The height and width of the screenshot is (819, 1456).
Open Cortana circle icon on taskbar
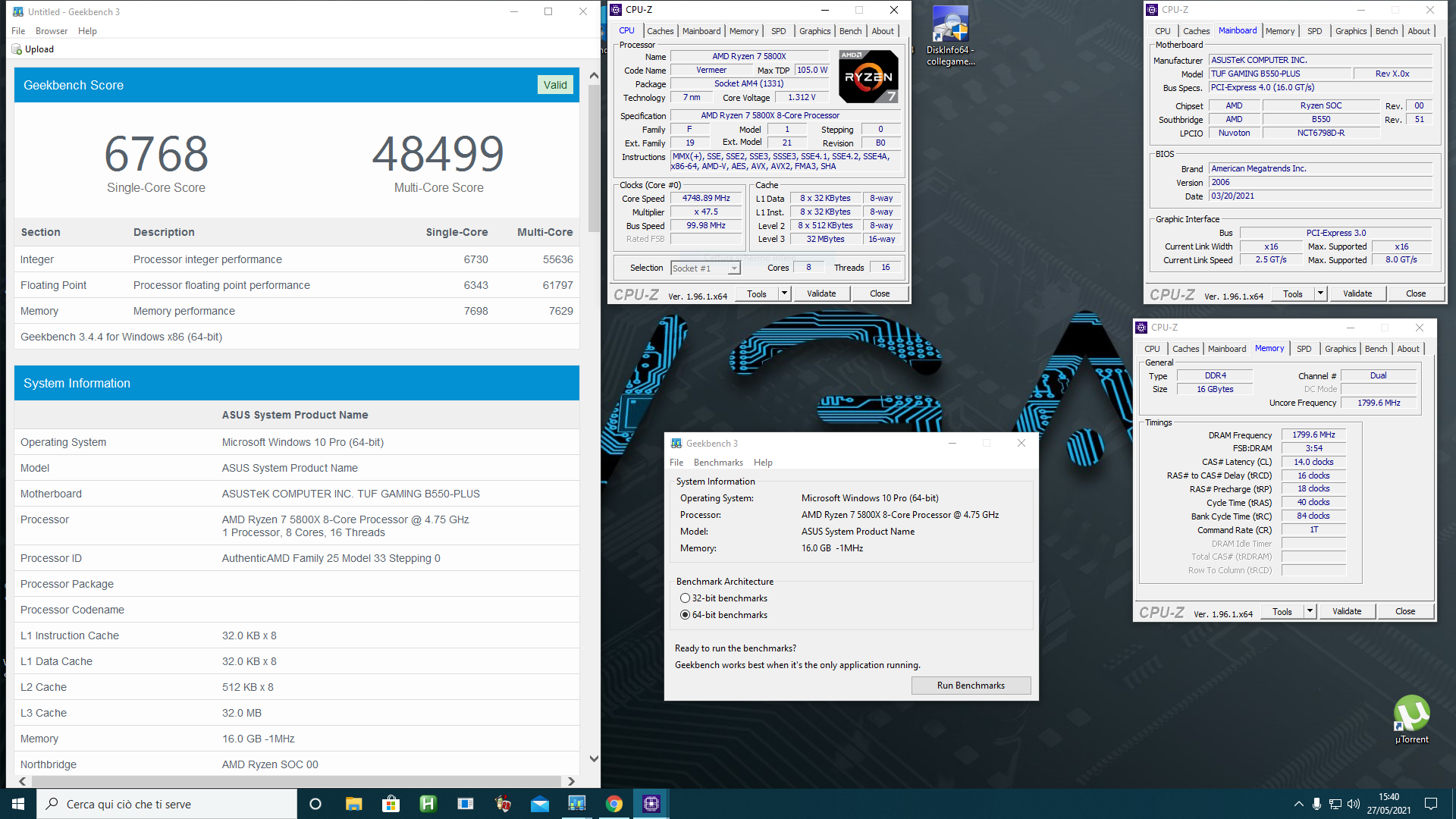coord(315,804)
